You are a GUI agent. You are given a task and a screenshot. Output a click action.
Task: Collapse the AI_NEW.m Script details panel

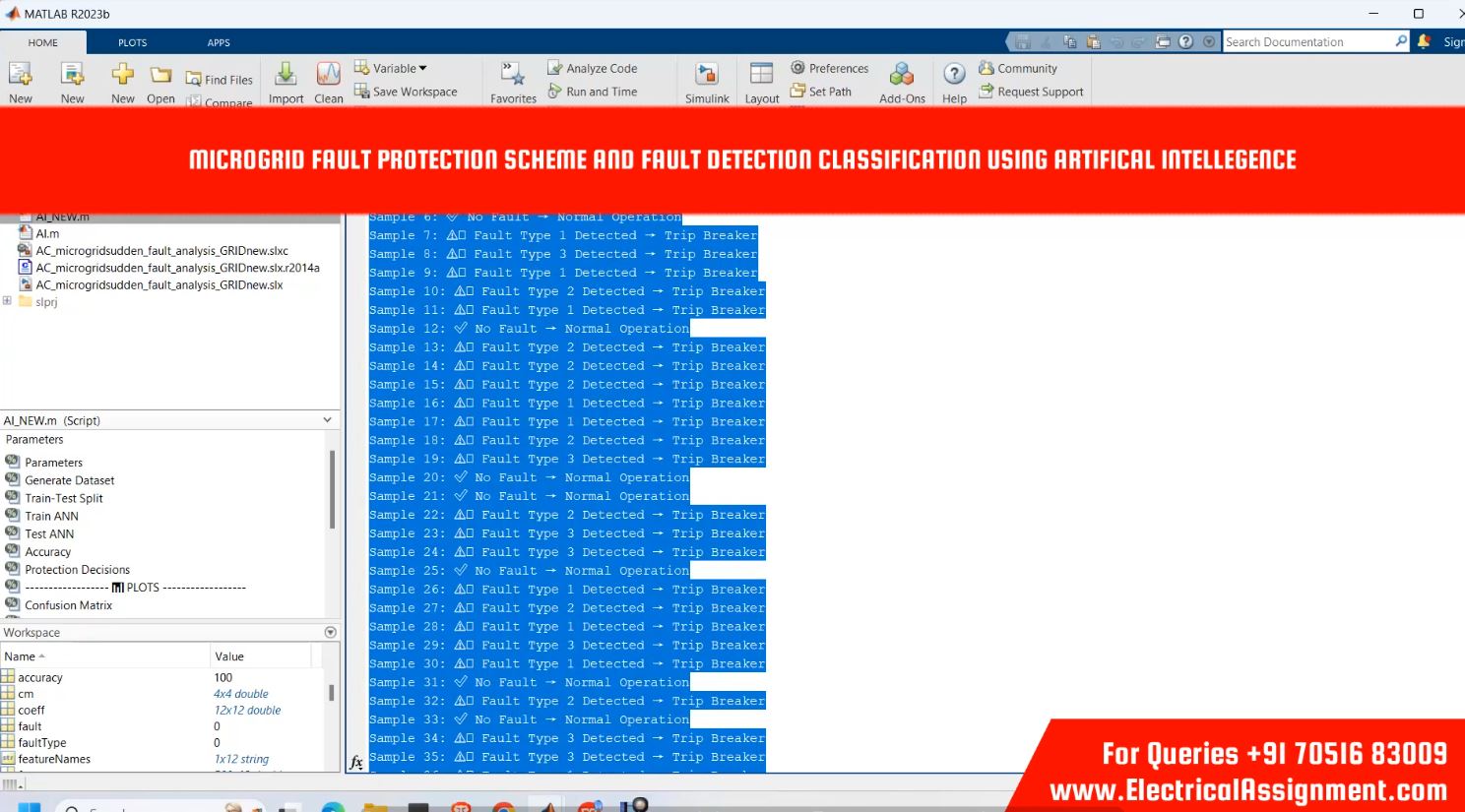click(328, 420)
